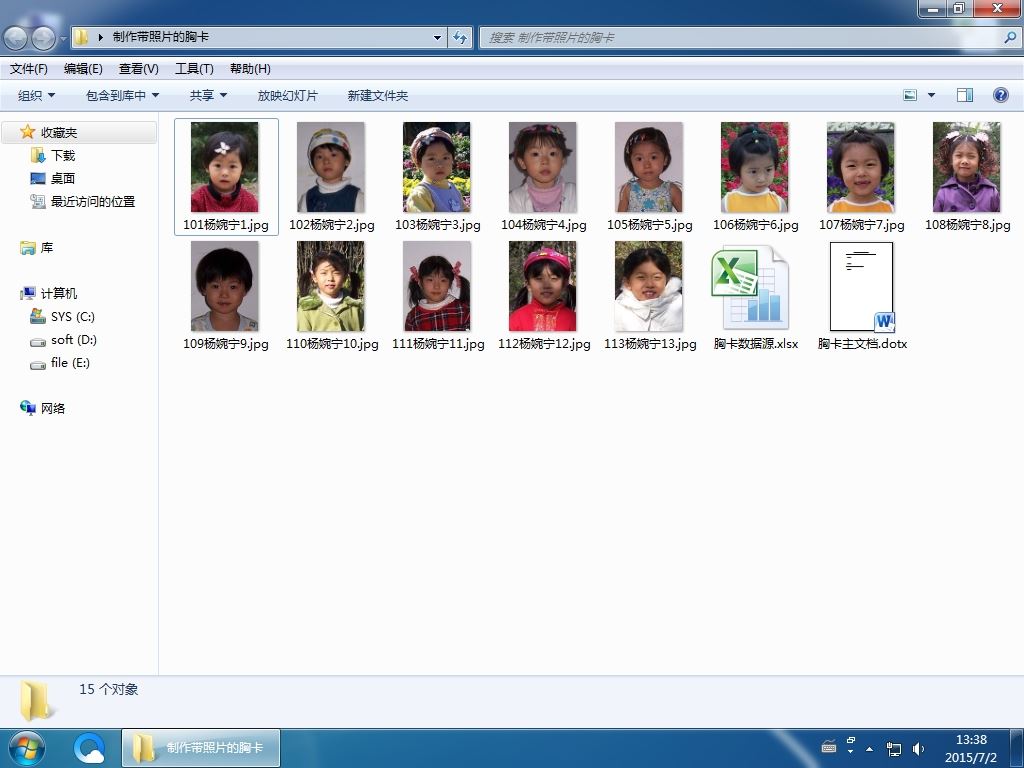Select the Favorites star icon
Viewport: 1024px width, 768px height.
[x=27, y=132]
